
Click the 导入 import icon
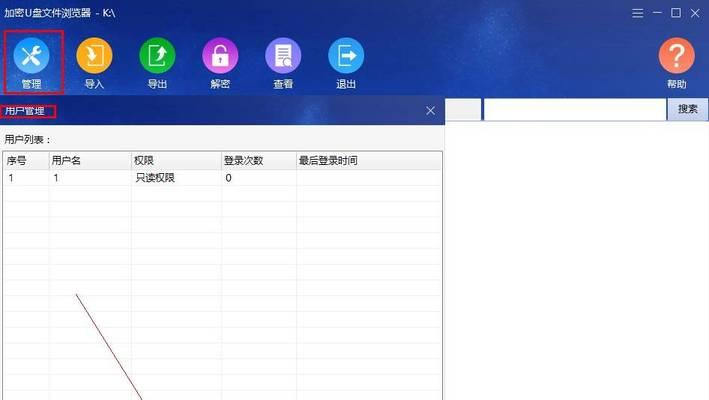pos(94,56)
